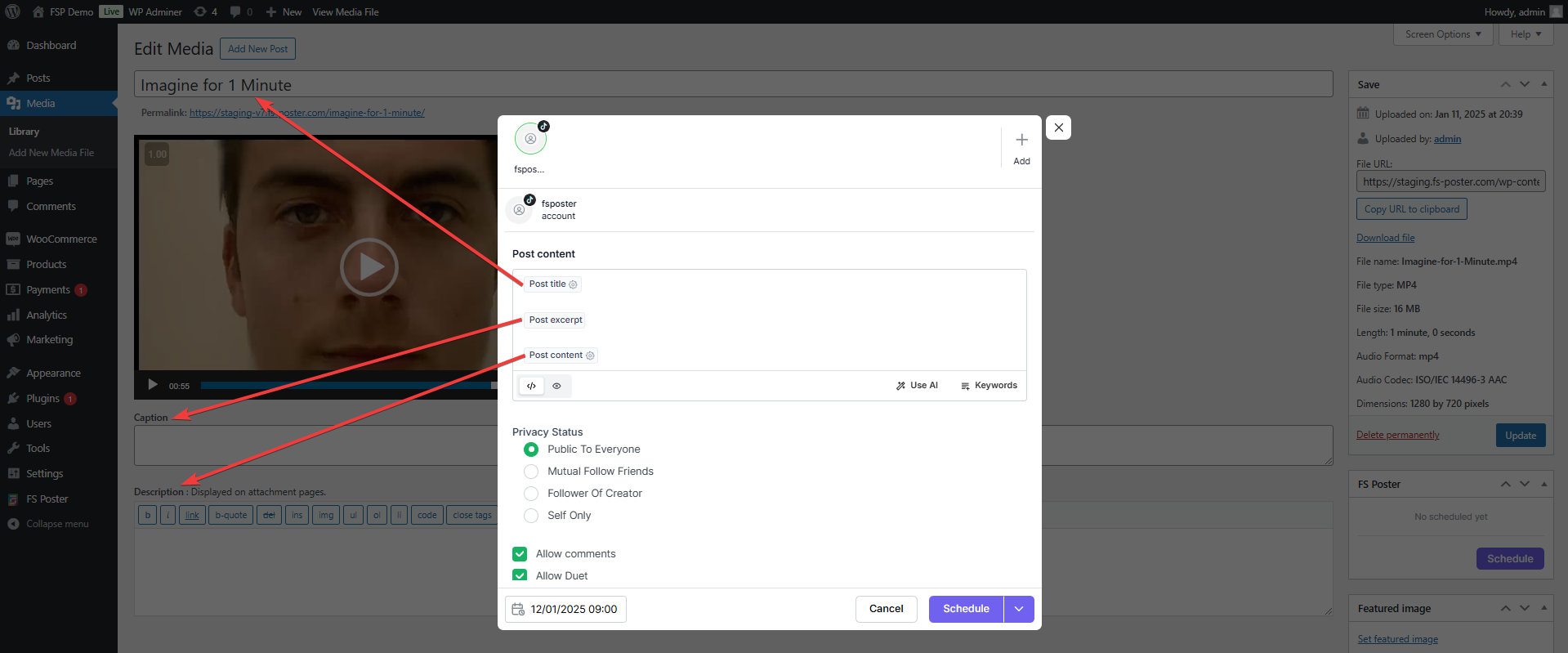Viewport: 1568px width, 653px height.
Task: Open the WordPress logo menu
Action: click(x=12, y=11)
